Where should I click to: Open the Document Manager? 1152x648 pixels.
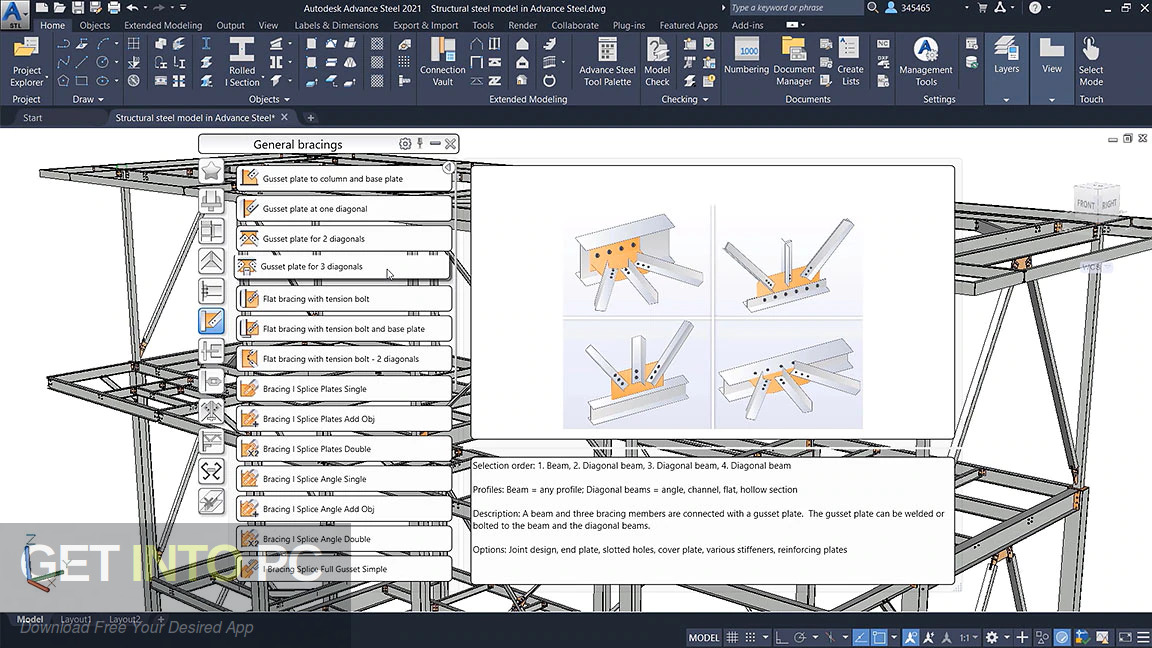click(x=793, y=62)
